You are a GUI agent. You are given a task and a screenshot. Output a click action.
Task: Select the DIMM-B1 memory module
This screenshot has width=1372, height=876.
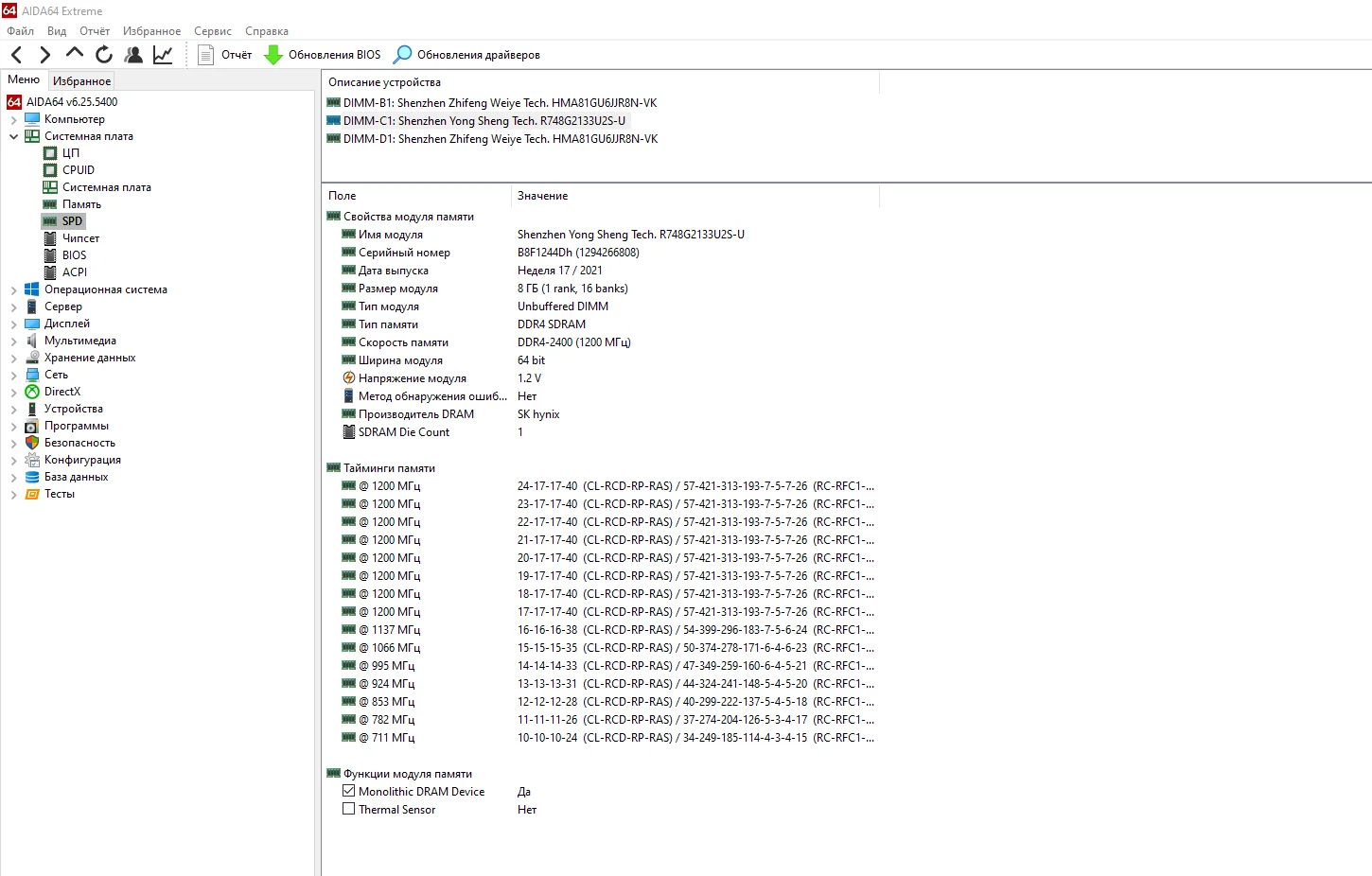[492, 103]
